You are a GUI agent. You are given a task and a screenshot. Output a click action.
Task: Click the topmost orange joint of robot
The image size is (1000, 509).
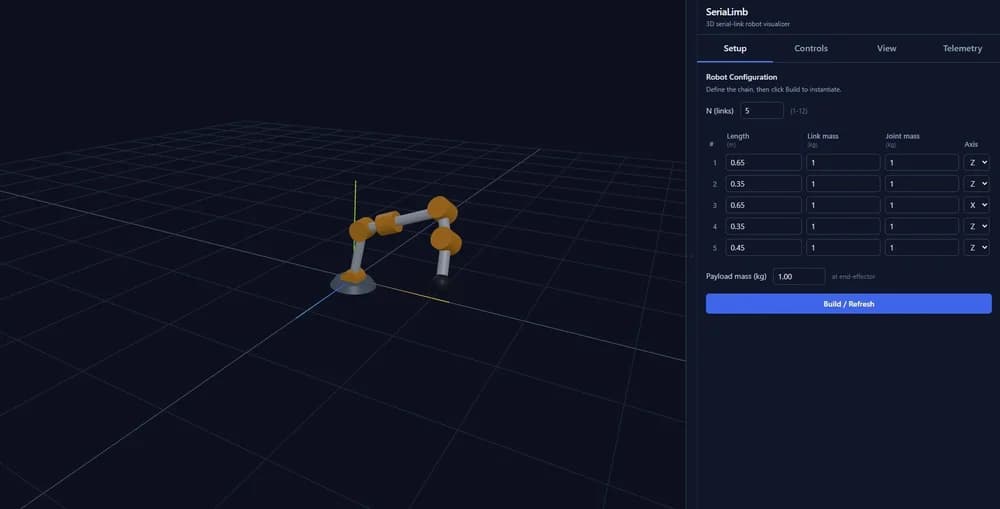pos(442,209)
